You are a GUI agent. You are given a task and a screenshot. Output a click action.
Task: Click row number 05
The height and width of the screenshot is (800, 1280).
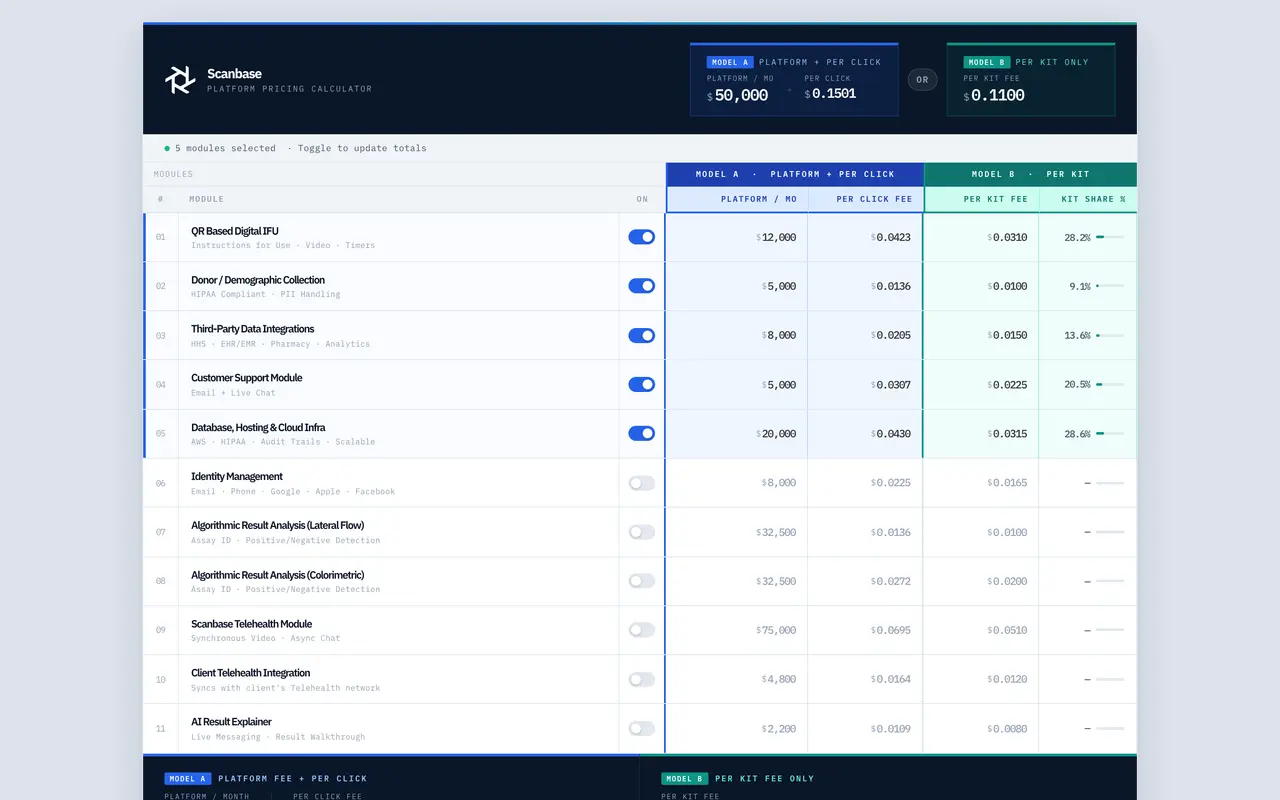tap(161, 434)
